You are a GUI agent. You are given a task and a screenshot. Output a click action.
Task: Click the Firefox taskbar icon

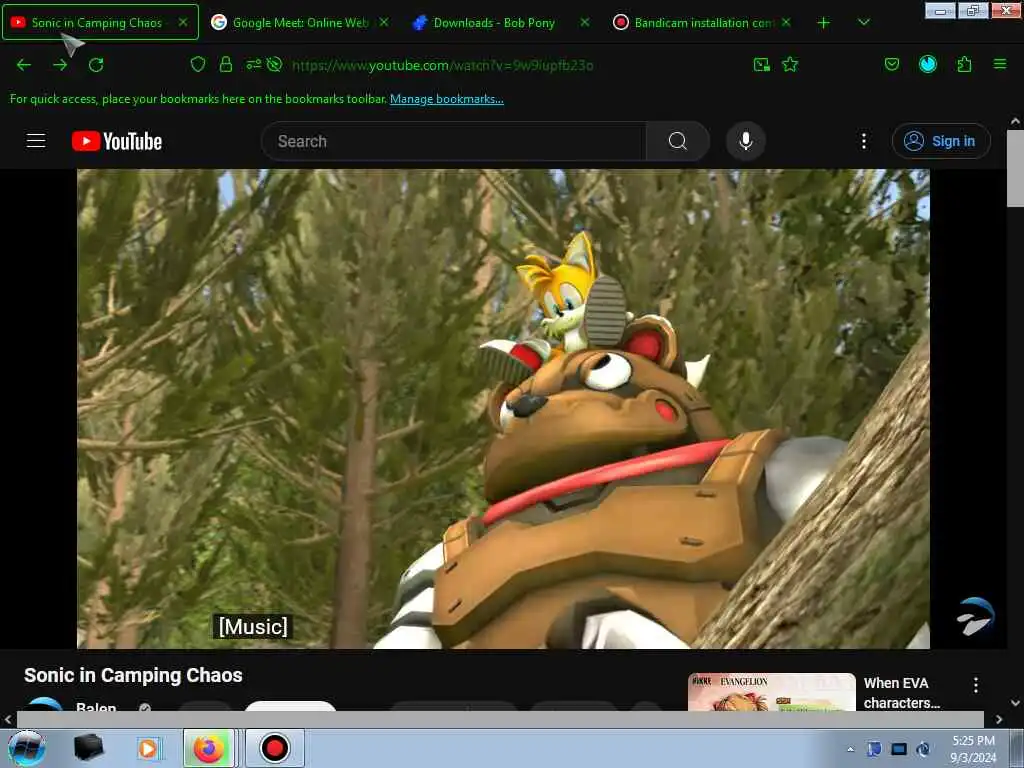click(x=209, y=748)
